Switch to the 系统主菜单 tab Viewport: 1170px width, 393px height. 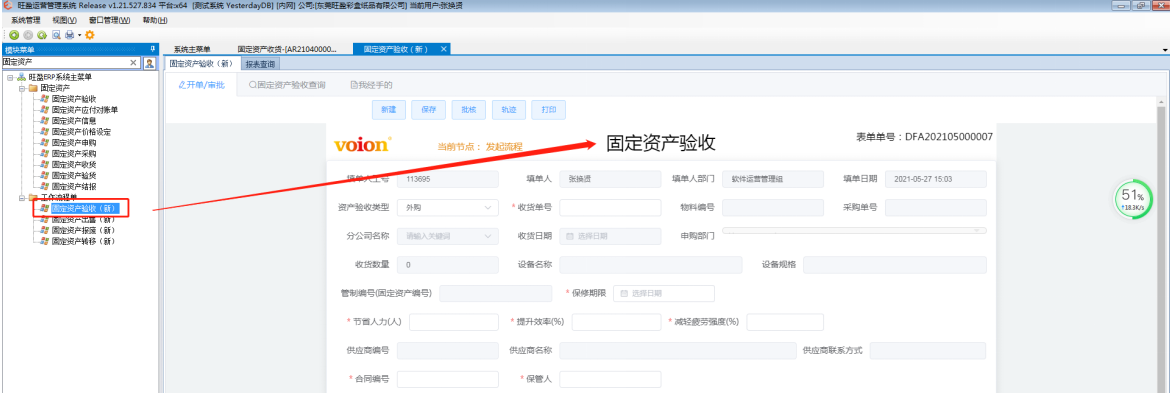193,49
